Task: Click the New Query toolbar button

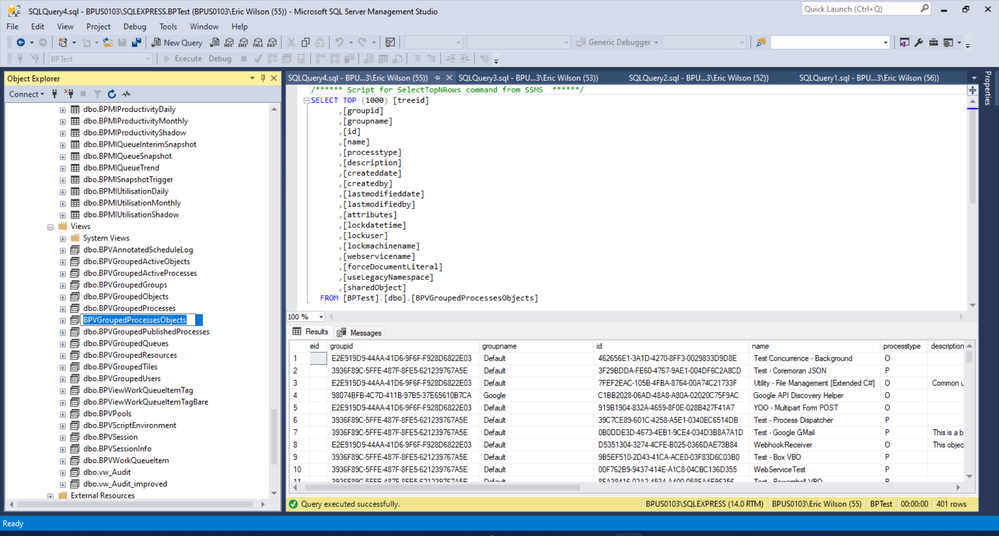Action: tap(177, 43)
